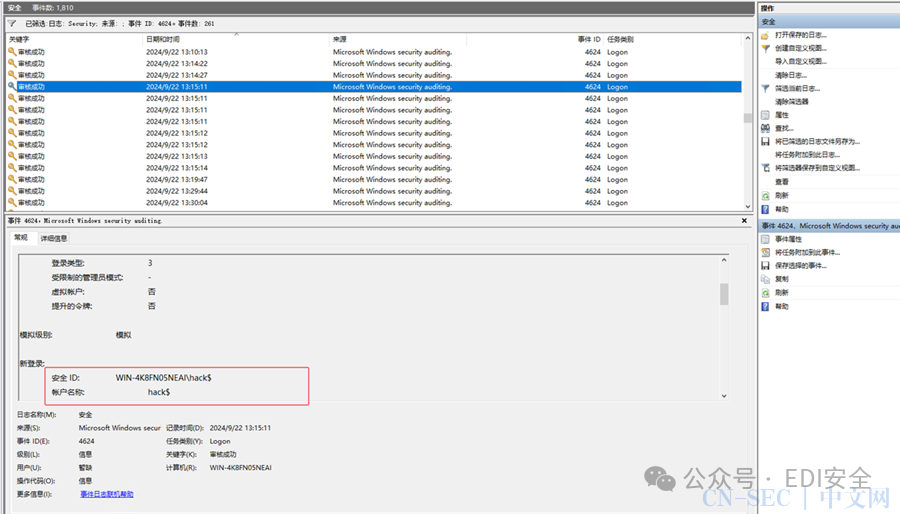Click the 刷新 icon in the 安全 section

tap(765, 196)
